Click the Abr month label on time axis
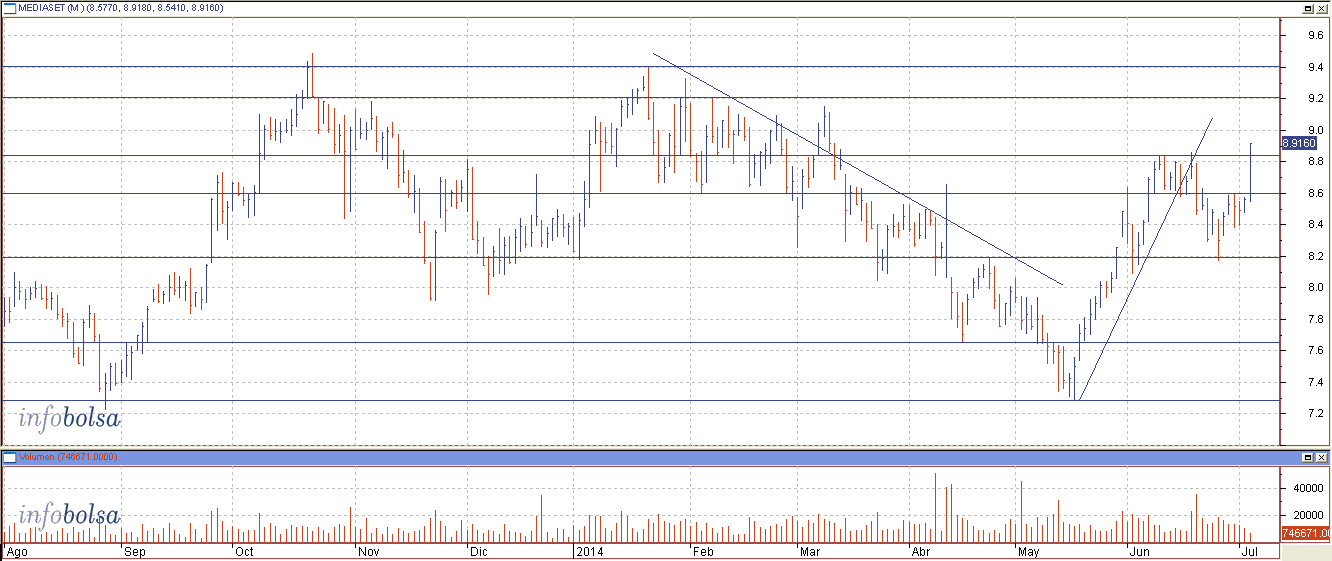1332x561 pixels. click(922, 551)
